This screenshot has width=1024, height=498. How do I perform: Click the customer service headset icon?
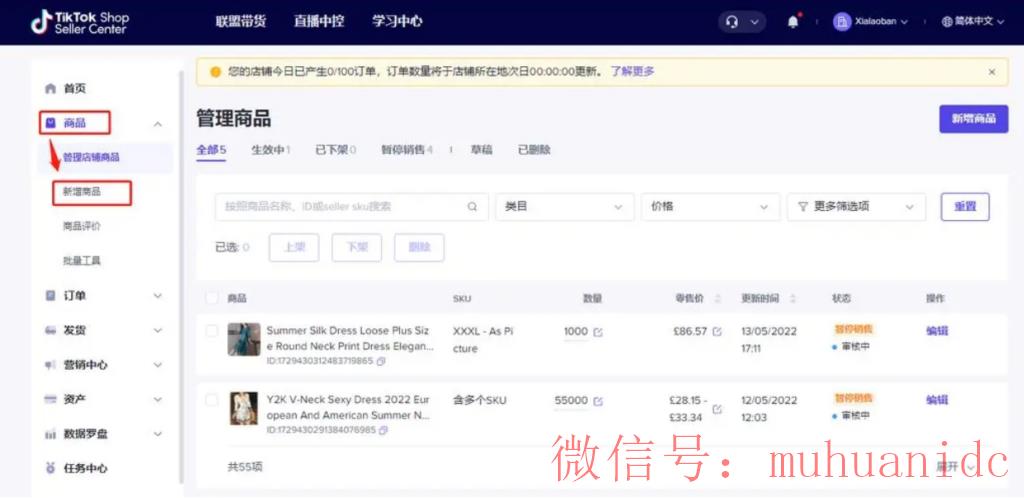pyautogui.click(x=733, y=22)
